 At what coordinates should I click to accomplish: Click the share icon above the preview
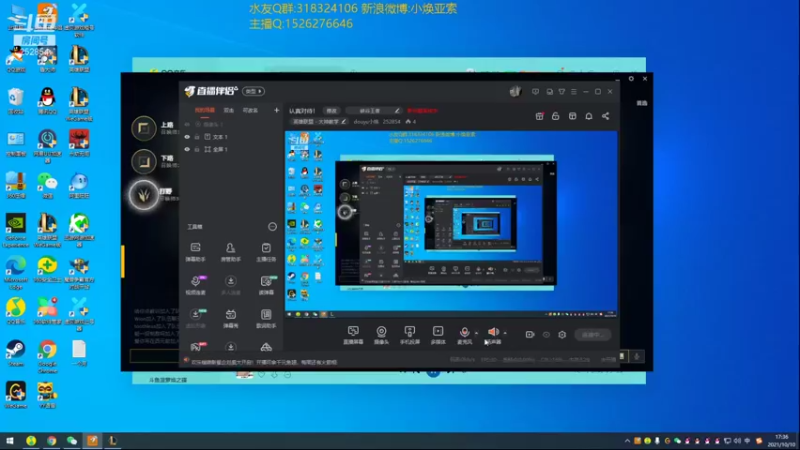click(605, 116)
